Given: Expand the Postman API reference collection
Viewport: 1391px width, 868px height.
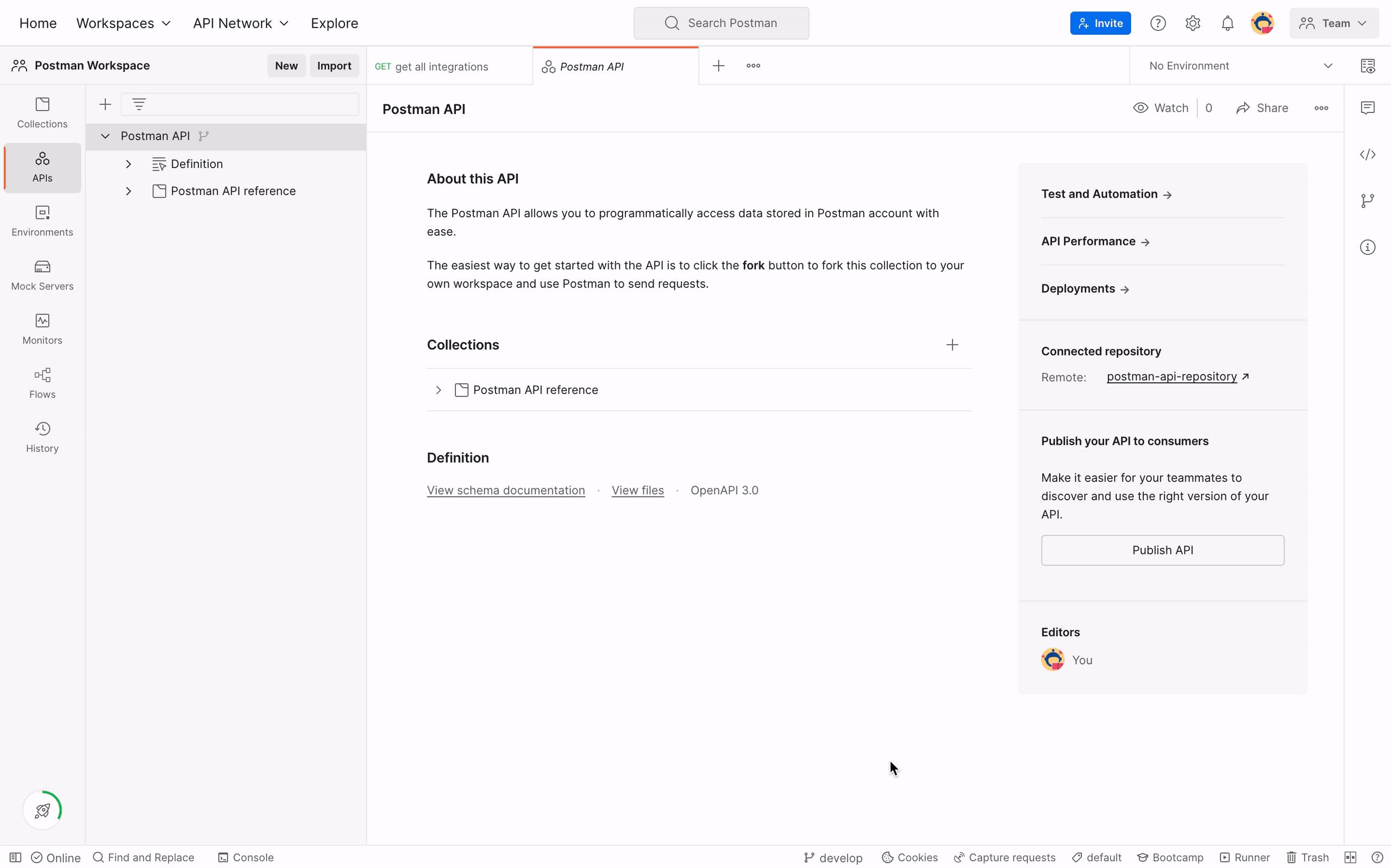Looking at the screenshot, I should (437, 390).
